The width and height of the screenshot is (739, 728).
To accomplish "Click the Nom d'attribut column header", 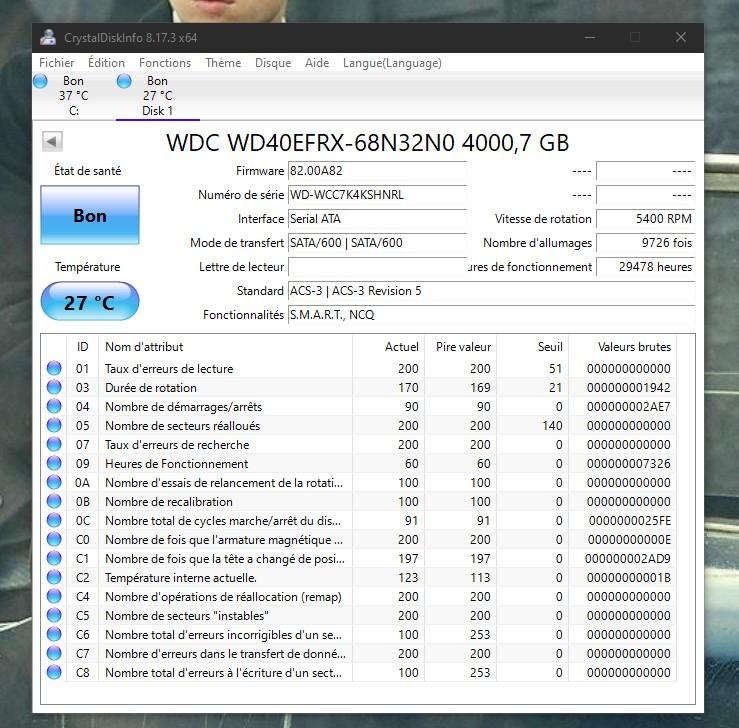I will coord(226,347).
